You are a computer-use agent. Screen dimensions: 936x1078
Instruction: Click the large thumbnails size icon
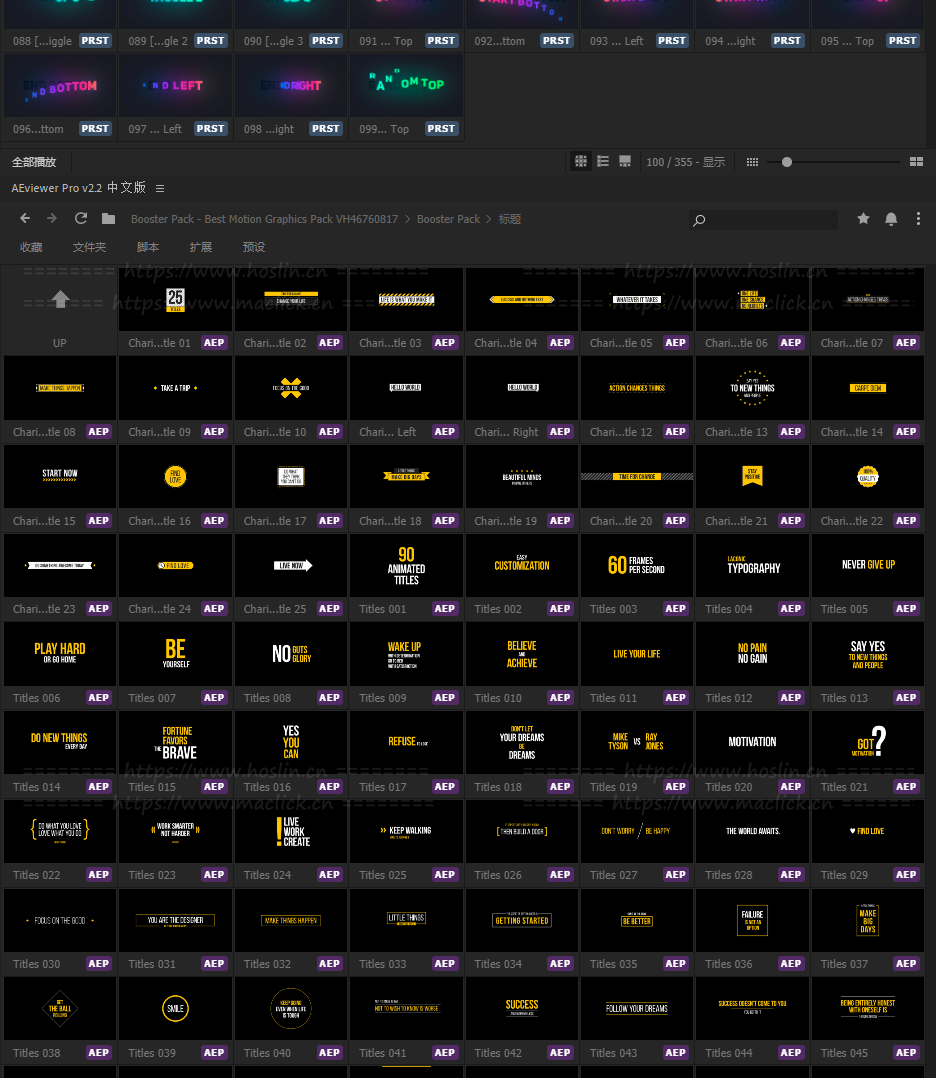(916, 162)
